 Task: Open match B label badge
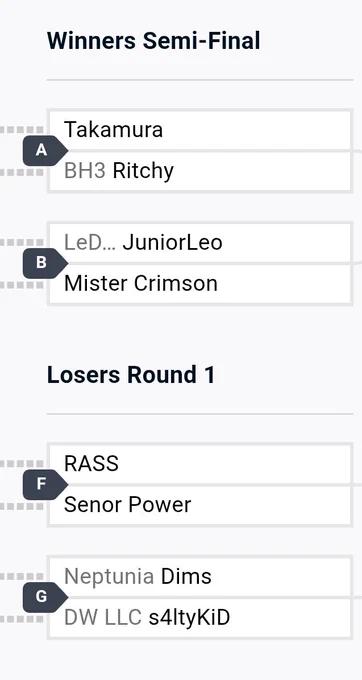pyautogui.click(x=45, y=263)
